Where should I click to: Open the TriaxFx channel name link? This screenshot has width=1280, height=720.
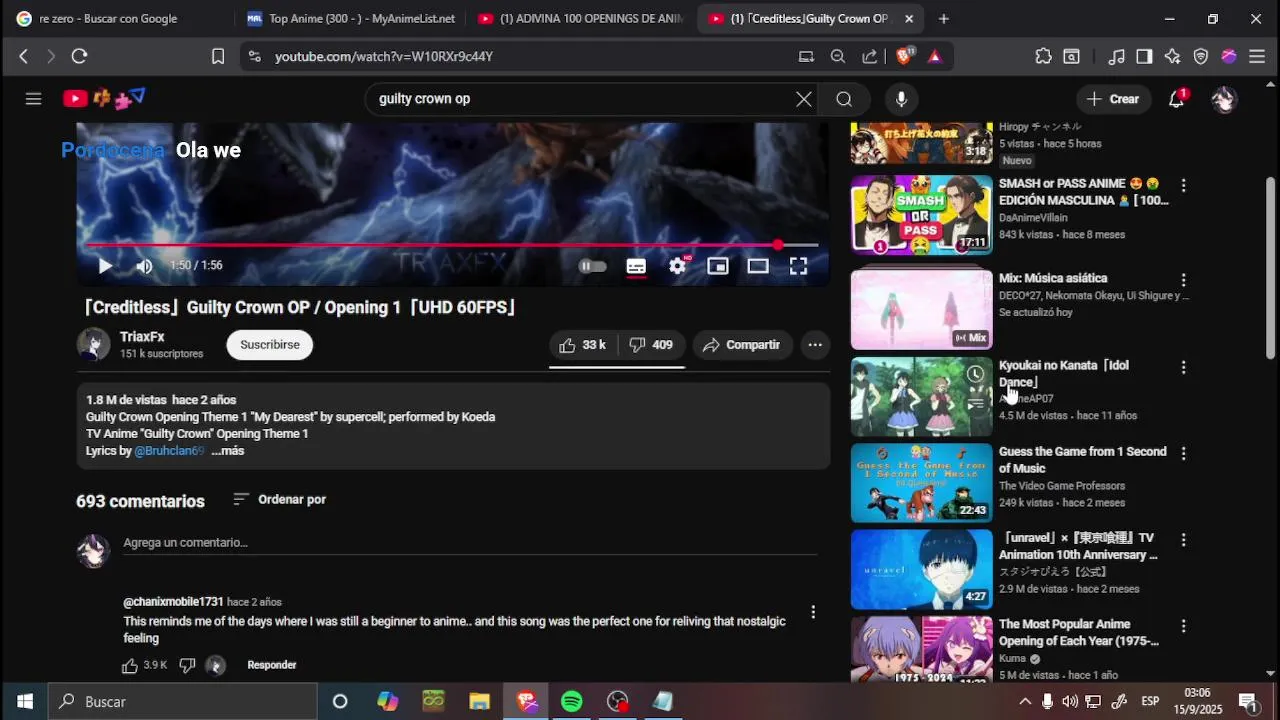pyautogui.click(x=142, y=337)
